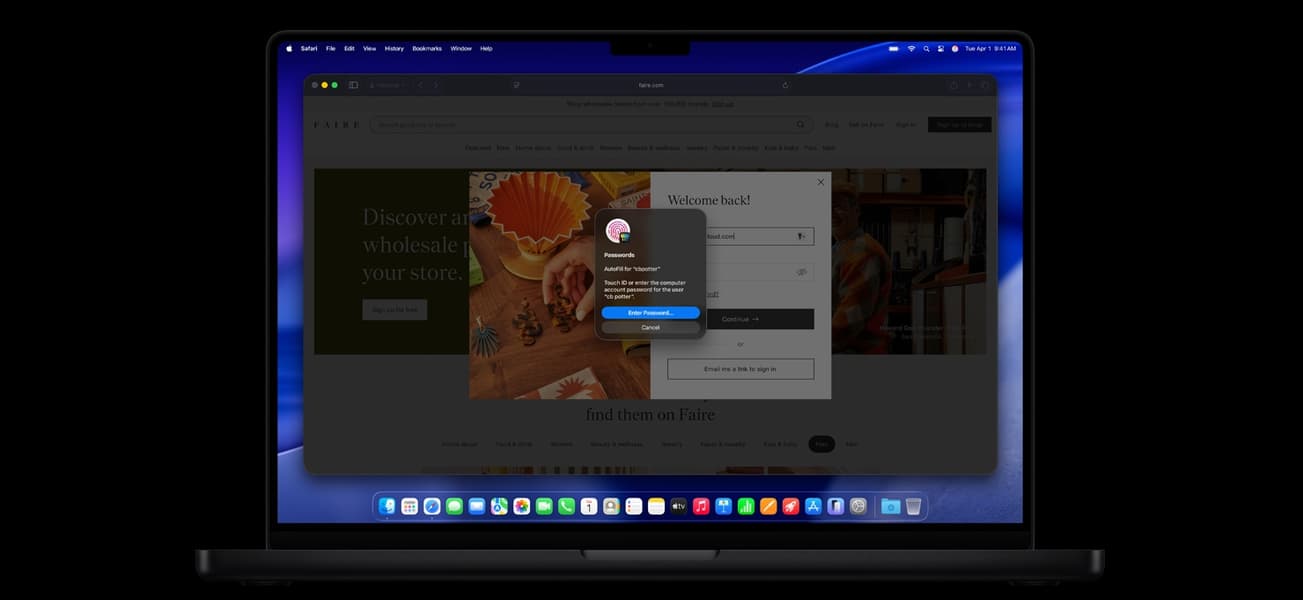1303x600 pixels.
Task: Open Notes from the Dock
Action: tap(657, 507)
